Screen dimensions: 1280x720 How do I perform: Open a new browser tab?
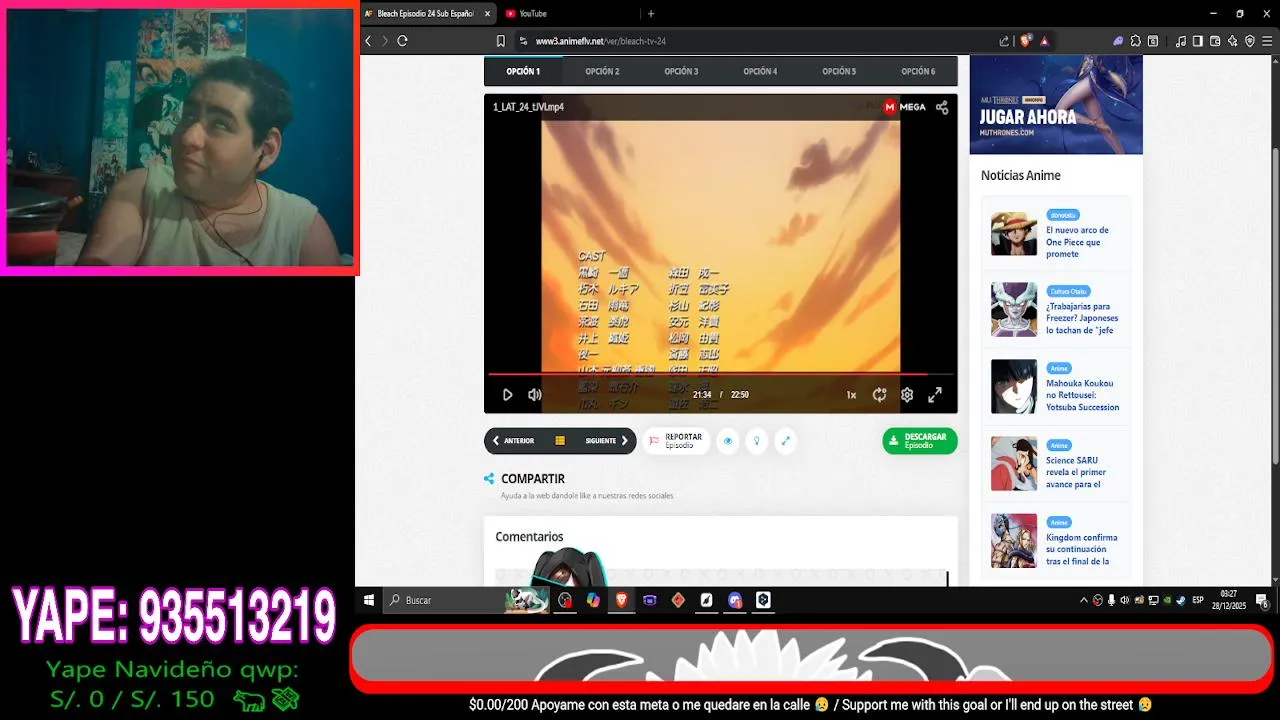[651, 14]
